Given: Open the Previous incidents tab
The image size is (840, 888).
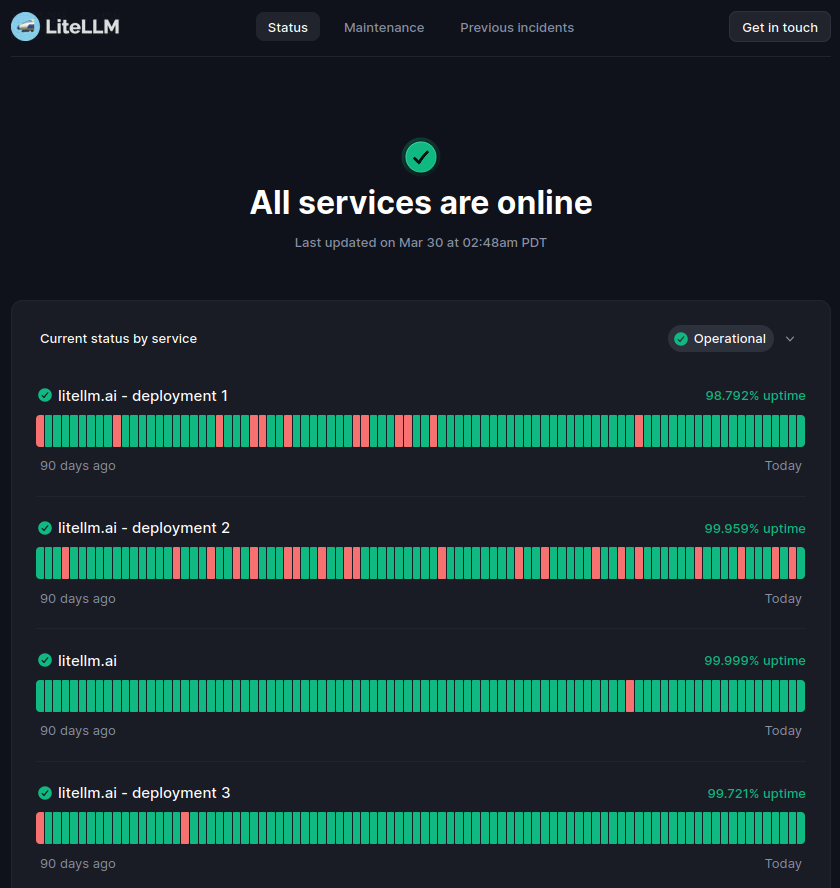Looking at the screenshot, I should pos(517,27).
